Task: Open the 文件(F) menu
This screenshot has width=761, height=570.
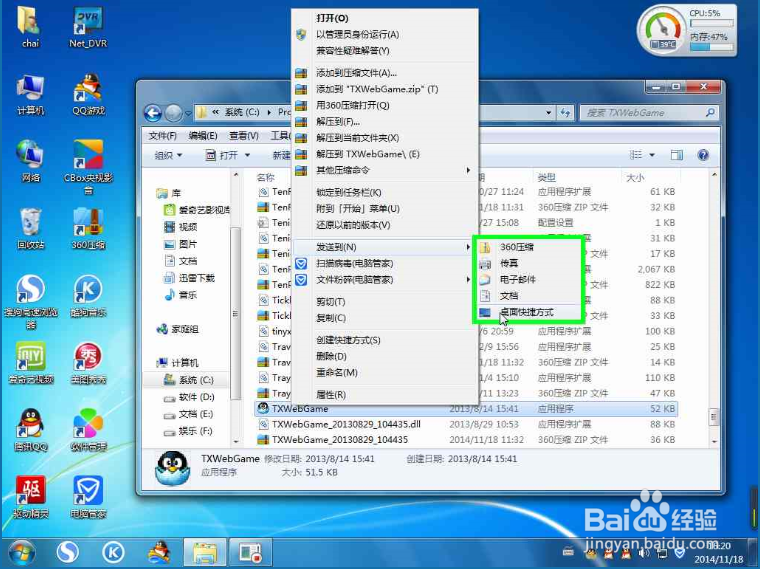Action: 163,135
